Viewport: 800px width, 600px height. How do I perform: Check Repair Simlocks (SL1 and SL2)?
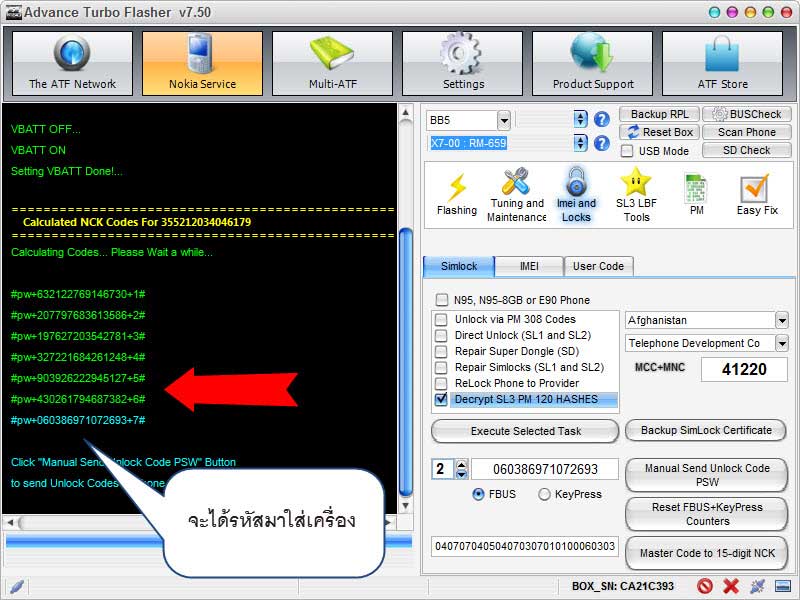[x=441, y=367]
